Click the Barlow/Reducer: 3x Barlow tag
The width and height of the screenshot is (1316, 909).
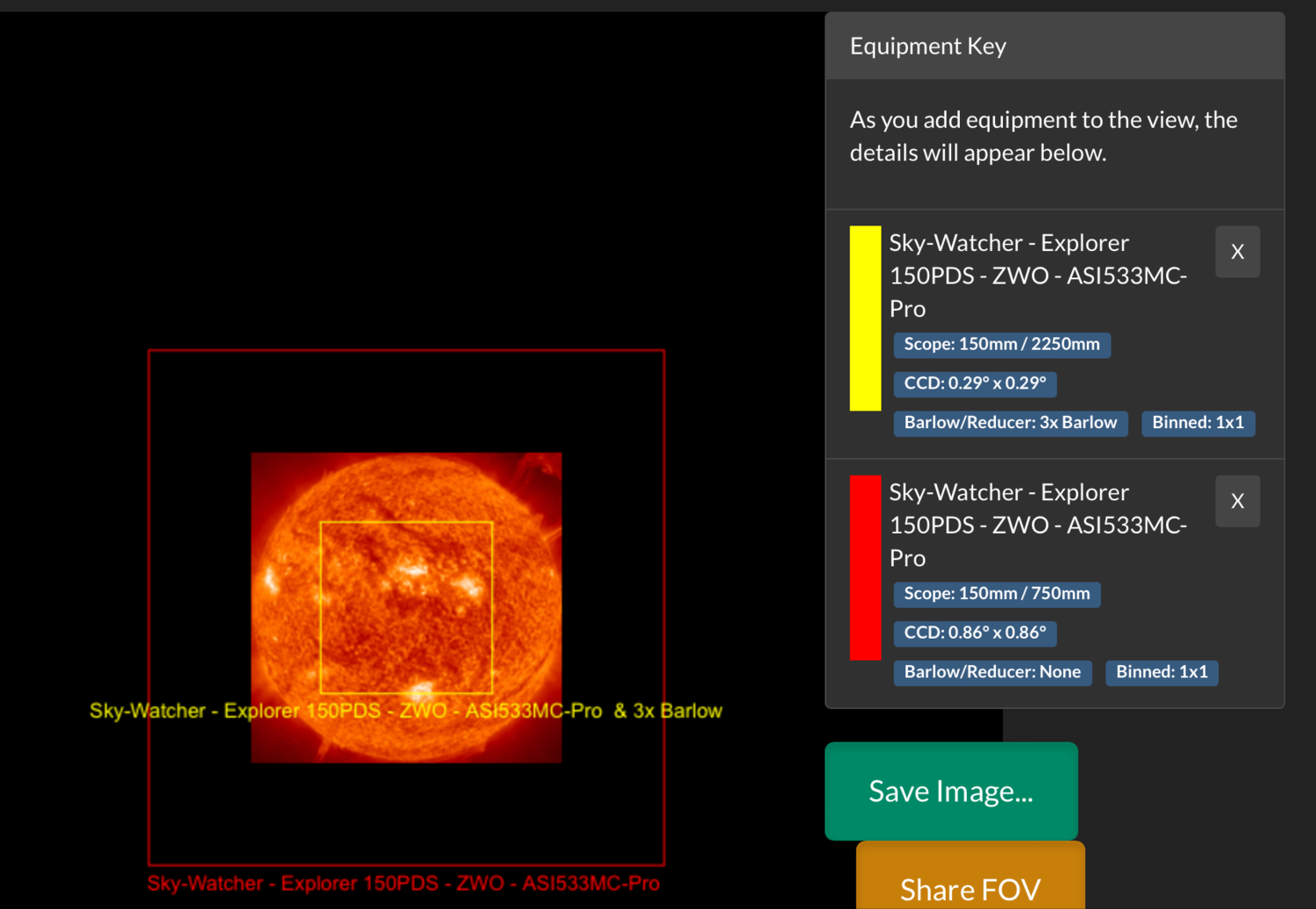pos(1011,423)
